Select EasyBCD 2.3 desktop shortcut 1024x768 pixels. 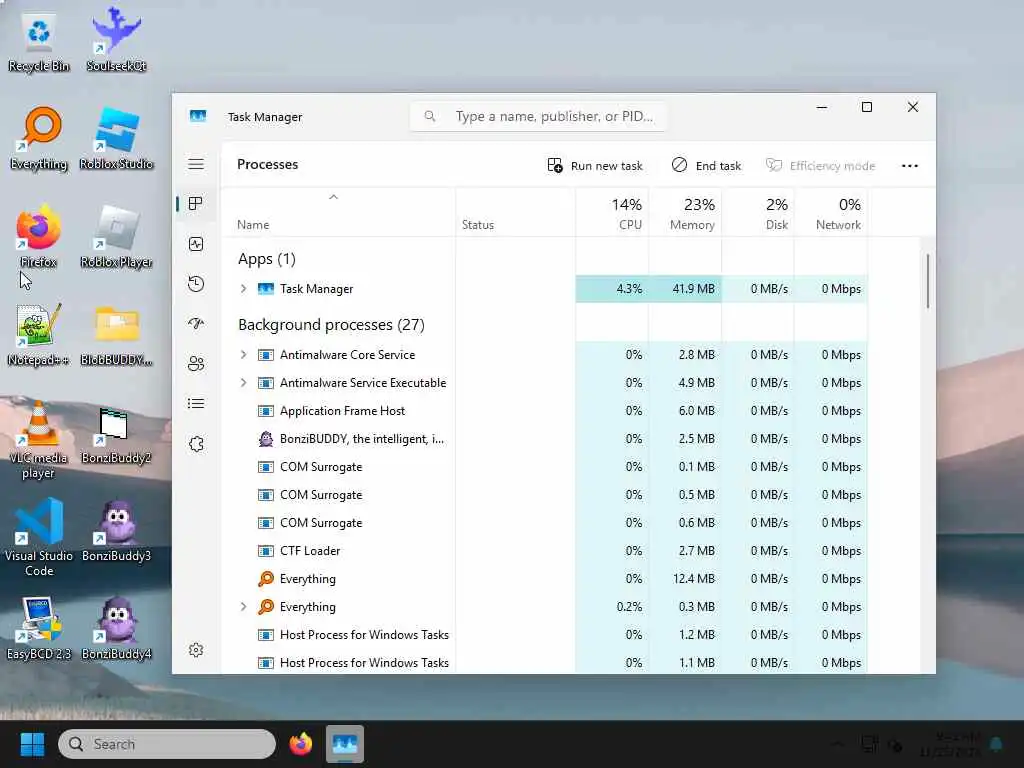point(39,628)
